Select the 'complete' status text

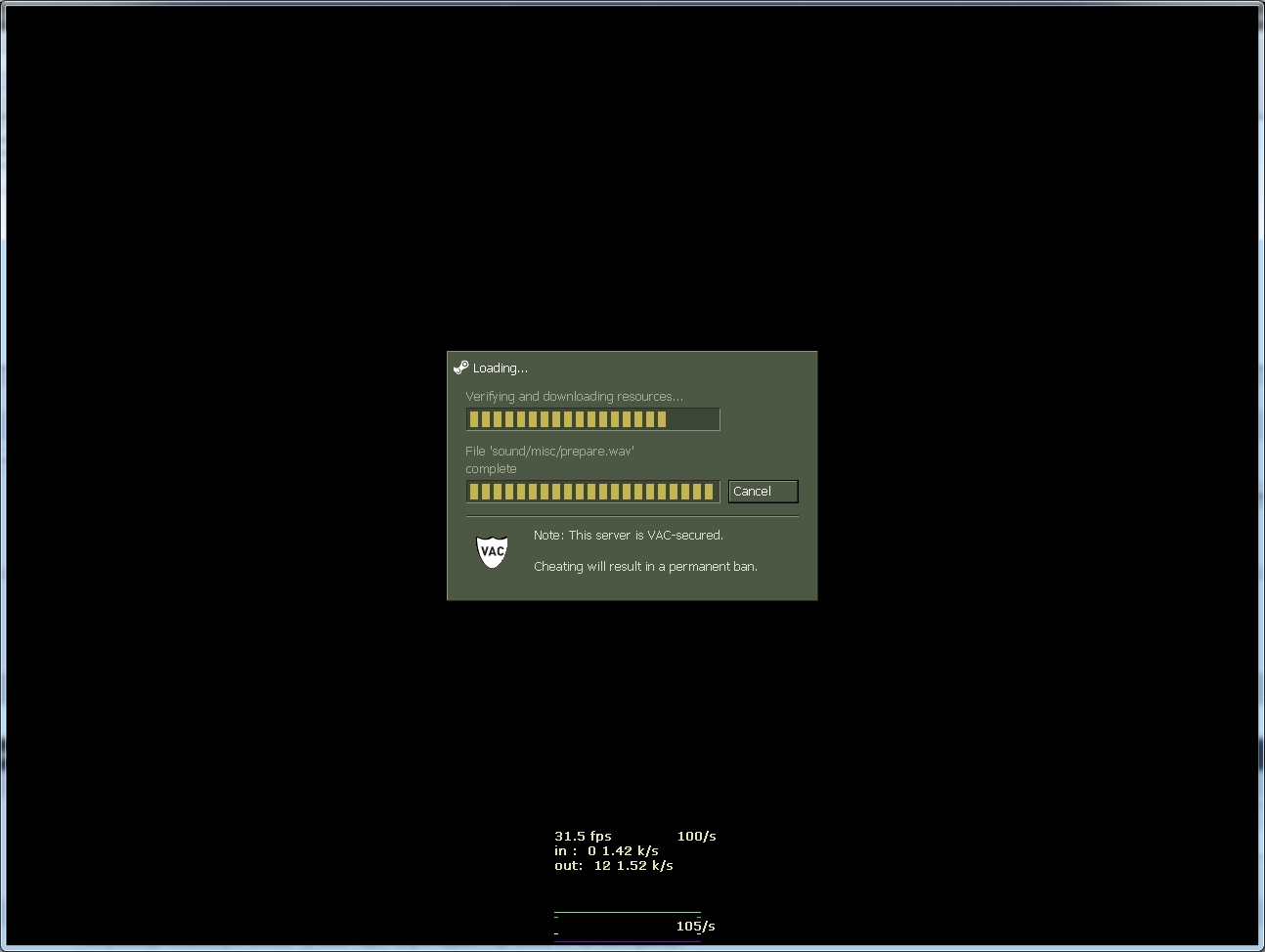[491, 469]
